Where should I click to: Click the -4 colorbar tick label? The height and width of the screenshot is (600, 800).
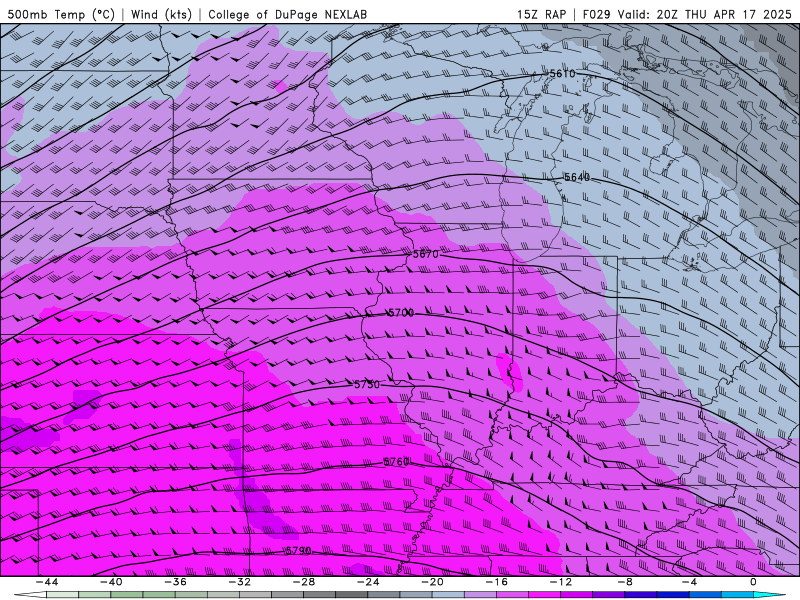690,582
